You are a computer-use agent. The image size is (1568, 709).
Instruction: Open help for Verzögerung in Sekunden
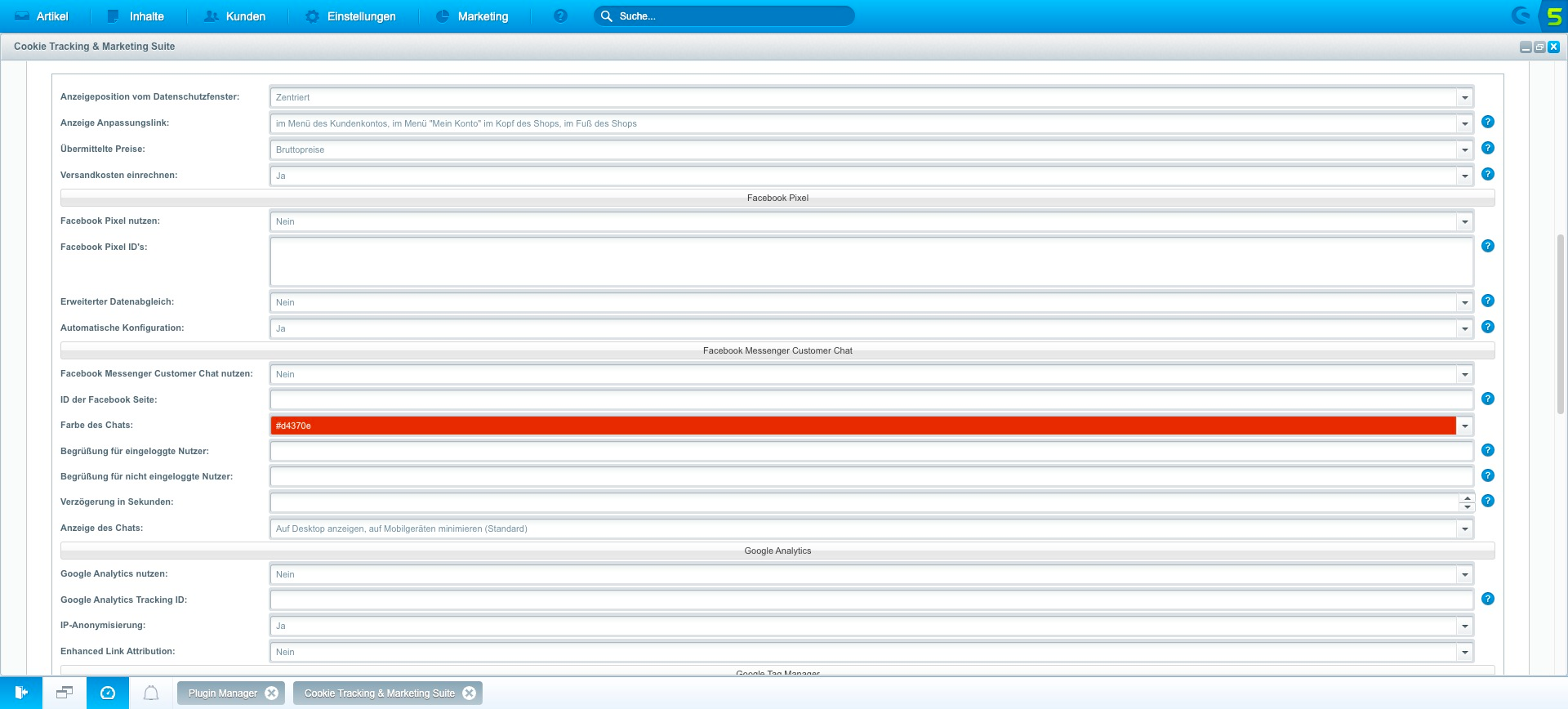pyautogui.click(x=1488, y=501)
